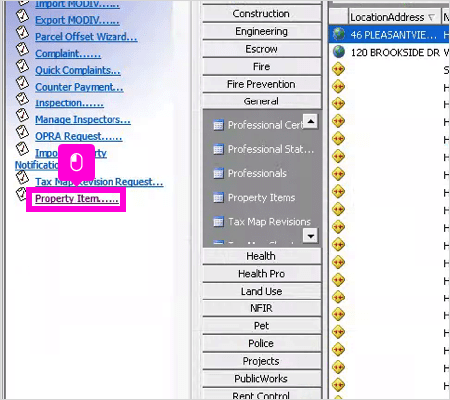Image resolution: width=450 pixels, height=400 pixels.
Task: Click the table icon beside Tax Map Revisions
Action: click(218, 222)
